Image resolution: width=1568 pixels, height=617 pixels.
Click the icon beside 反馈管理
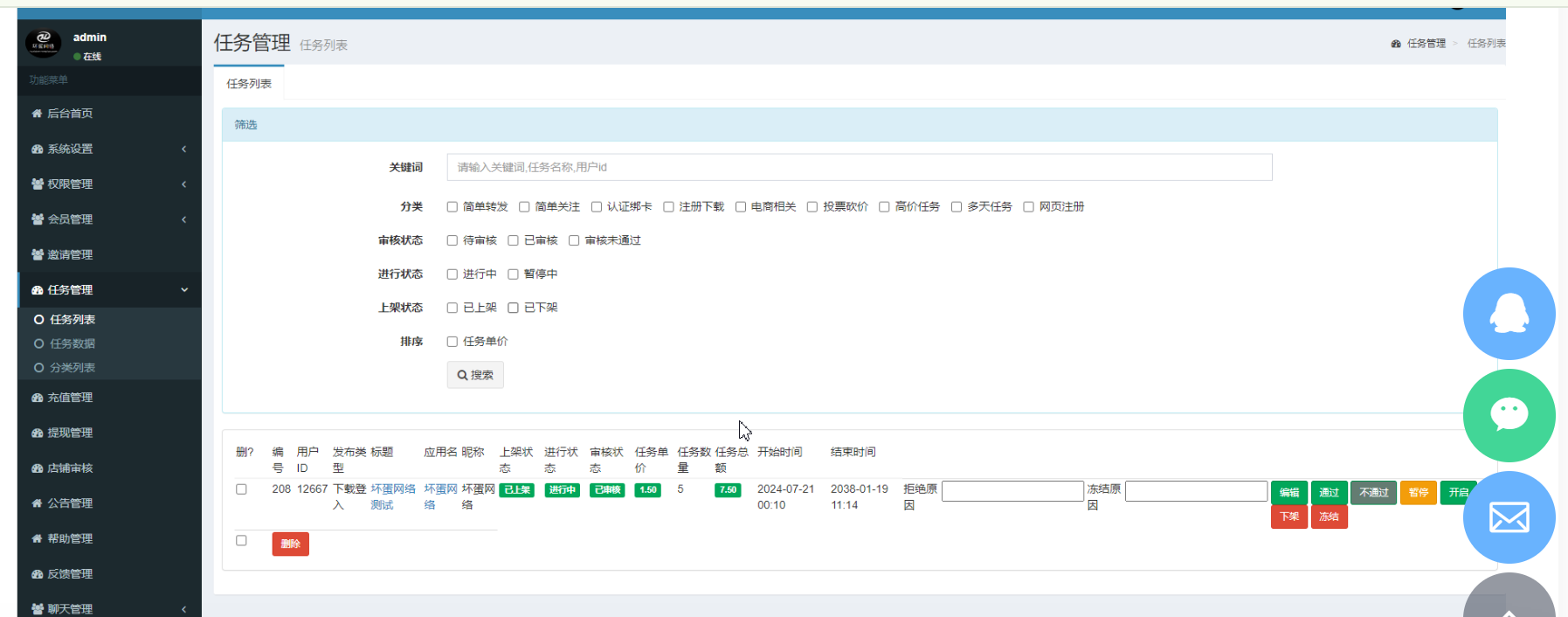click(37, 574)
